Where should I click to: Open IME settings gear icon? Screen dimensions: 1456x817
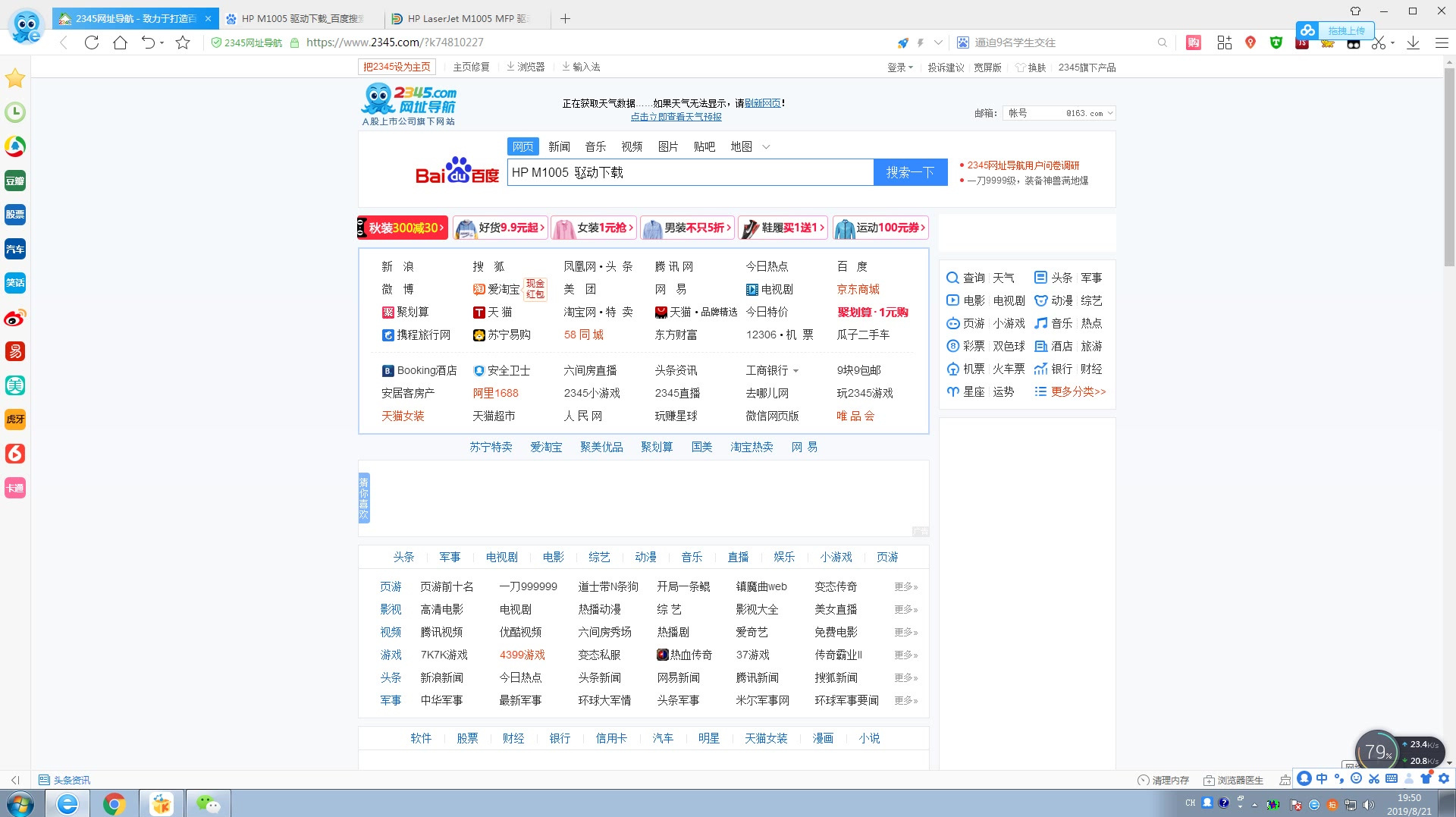coord(1443,778)
